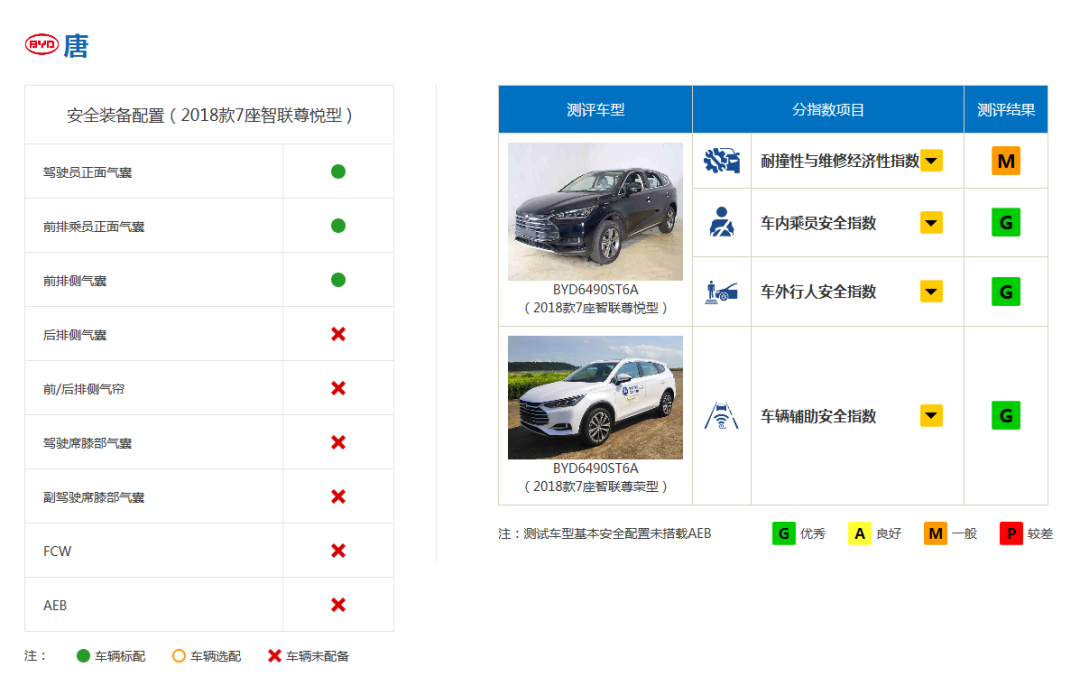1080x686 pixels.
Task: Click the red X beside FCW
Action: pos(338,550)
